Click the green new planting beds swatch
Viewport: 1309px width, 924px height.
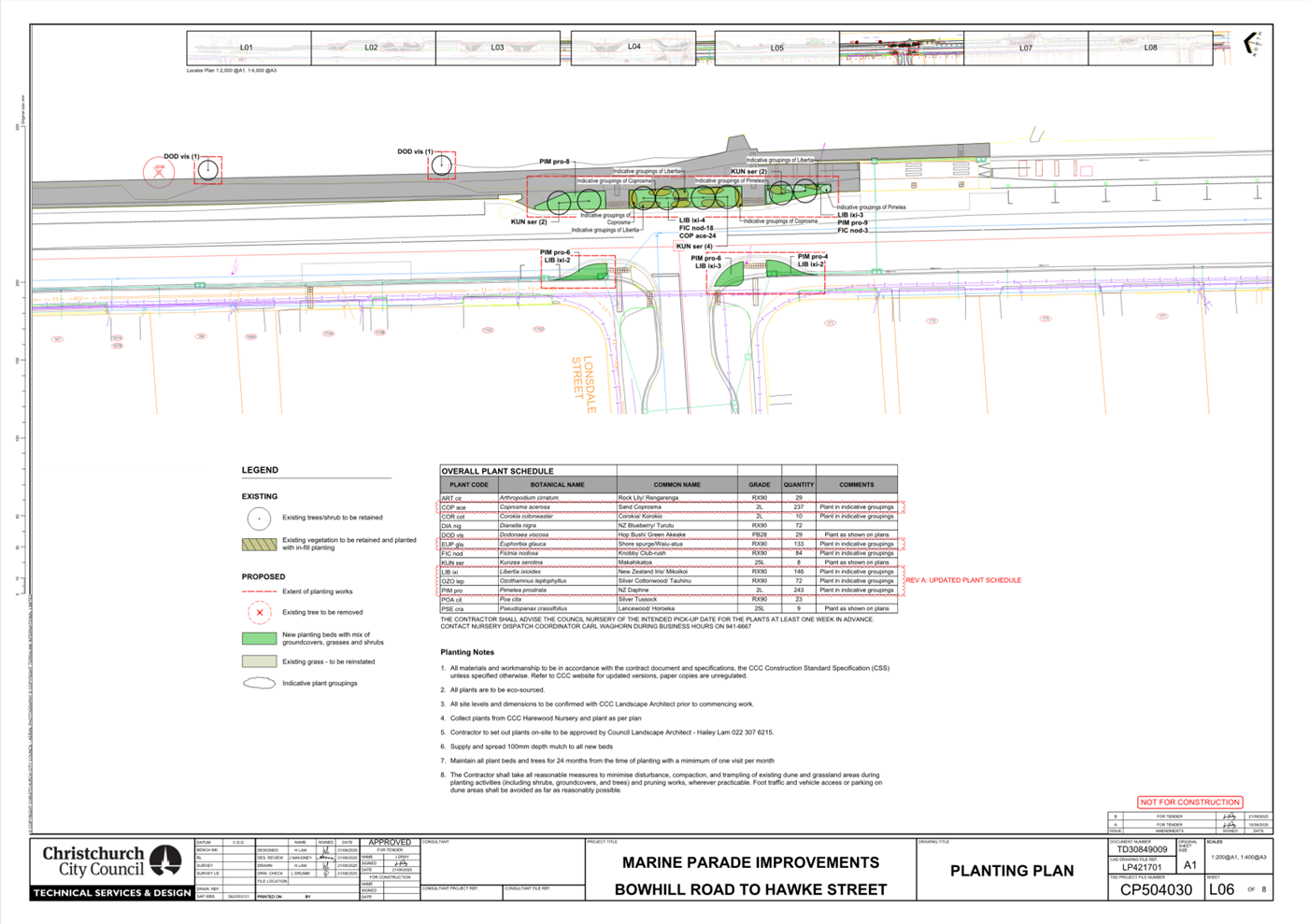click(x=259, y=638)
